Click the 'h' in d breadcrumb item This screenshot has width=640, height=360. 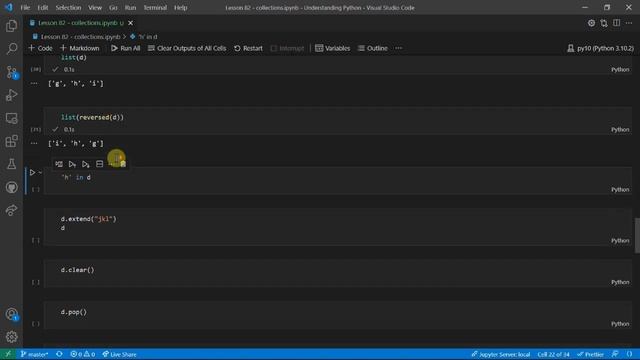pyautogui.click(x=144, y=37)
